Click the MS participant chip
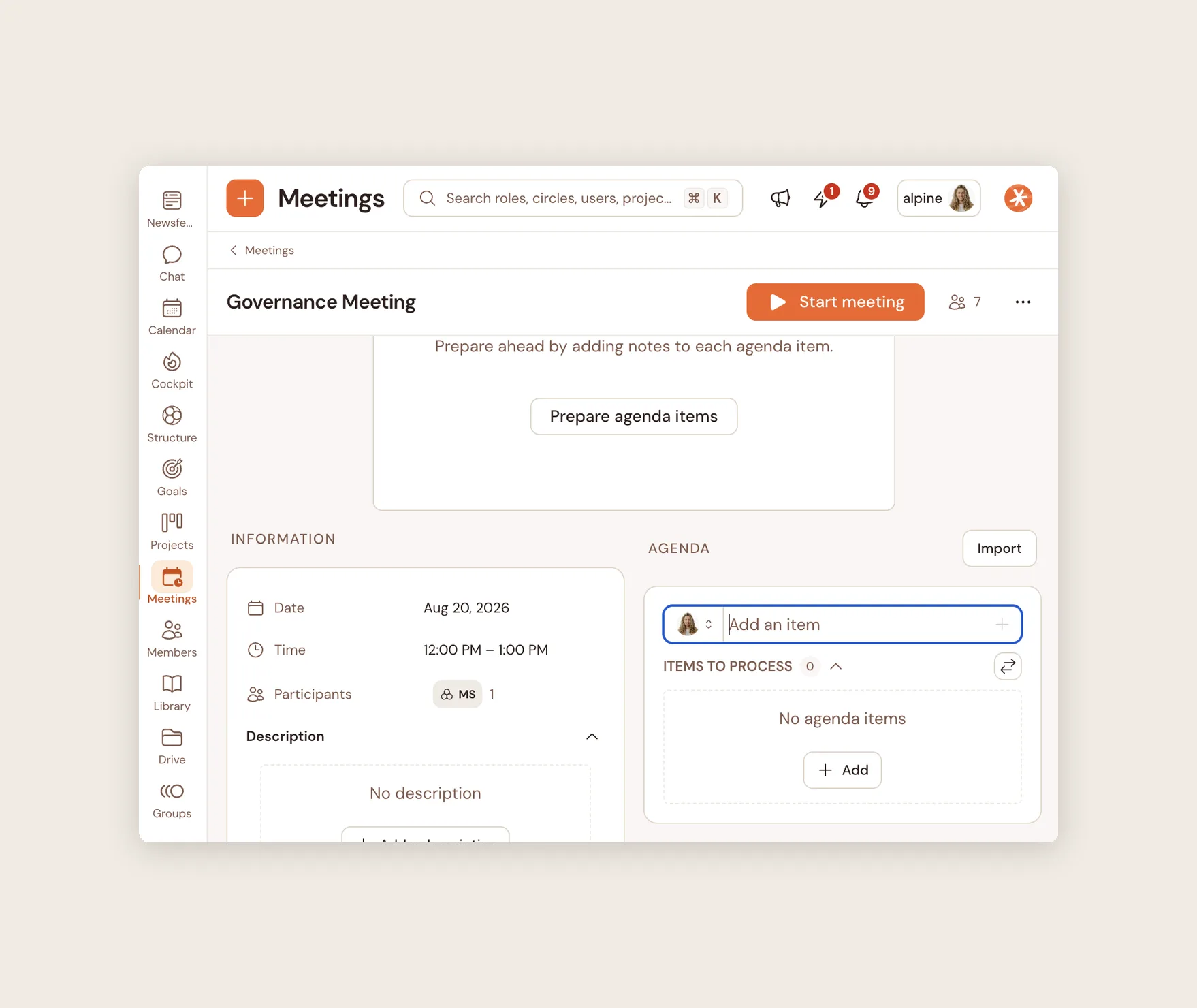 [458, 694]
